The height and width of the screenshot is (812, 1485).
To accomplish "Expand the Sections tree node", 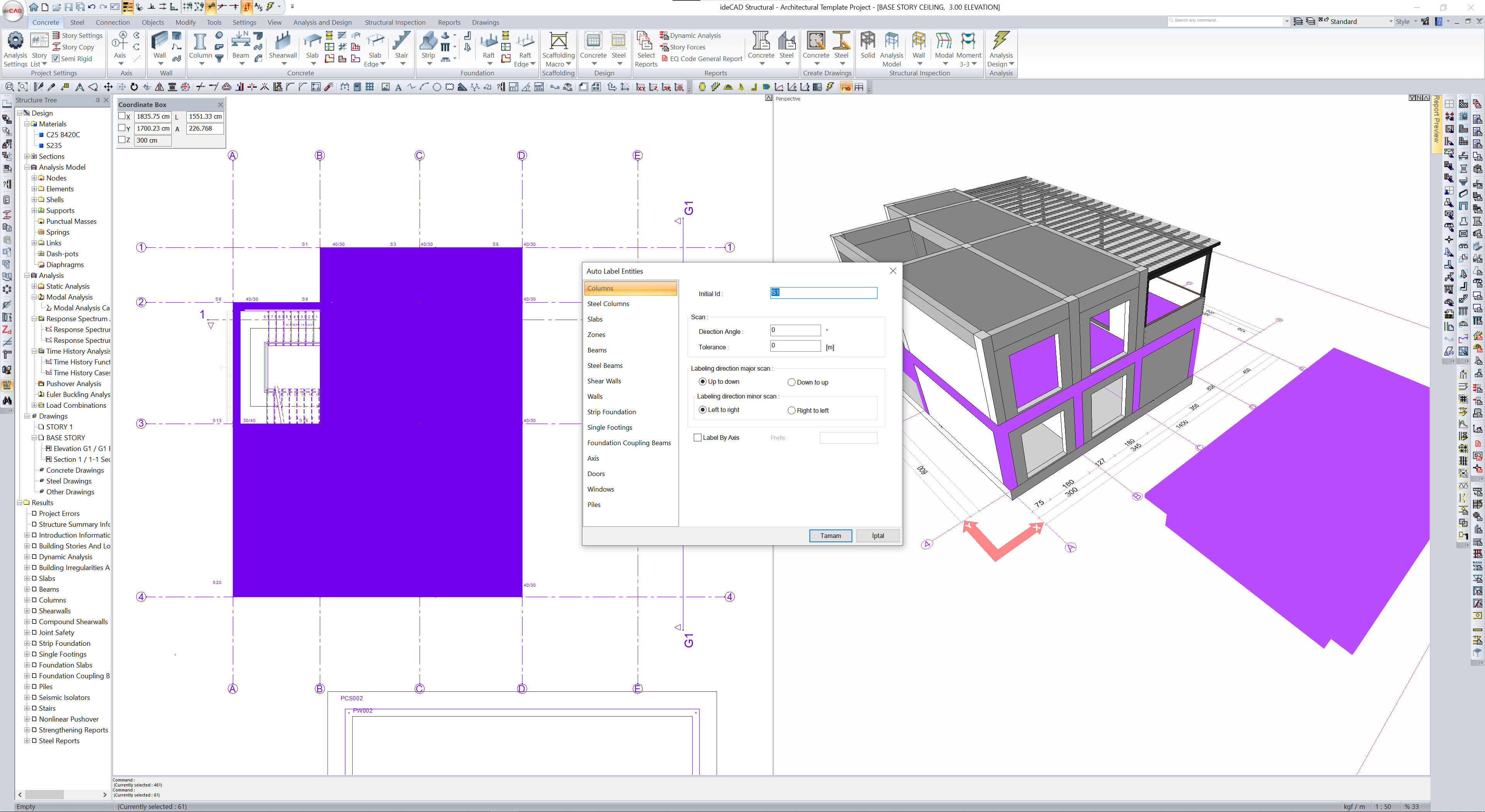I will (27, 157).
